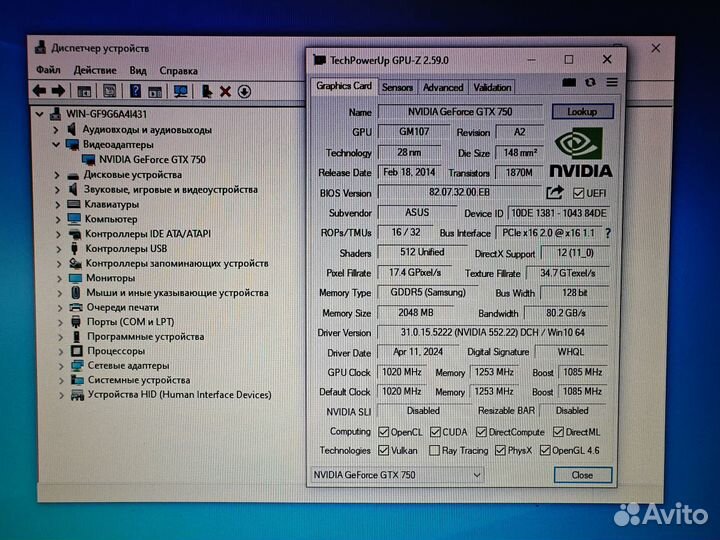Click the computer icon beside WIN-GF9G6A4I431

click(x=56, y=113)
